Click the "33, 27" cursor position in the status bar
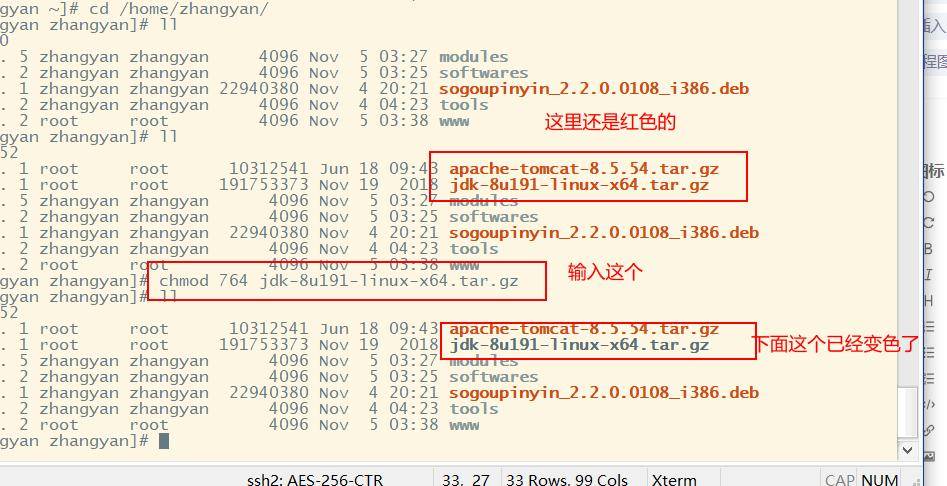947x486 pixels. tap(465, 480)
